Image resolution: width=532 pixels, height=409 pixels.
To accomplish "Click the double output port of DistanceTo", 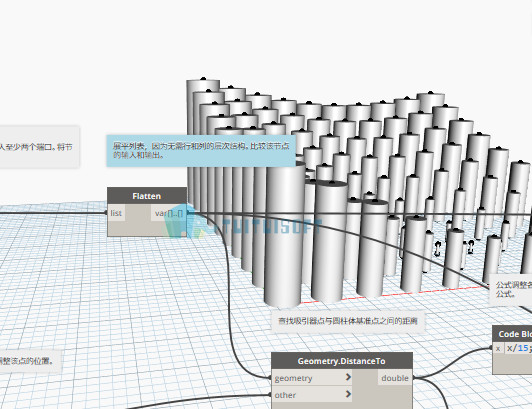I will (395, 378).
